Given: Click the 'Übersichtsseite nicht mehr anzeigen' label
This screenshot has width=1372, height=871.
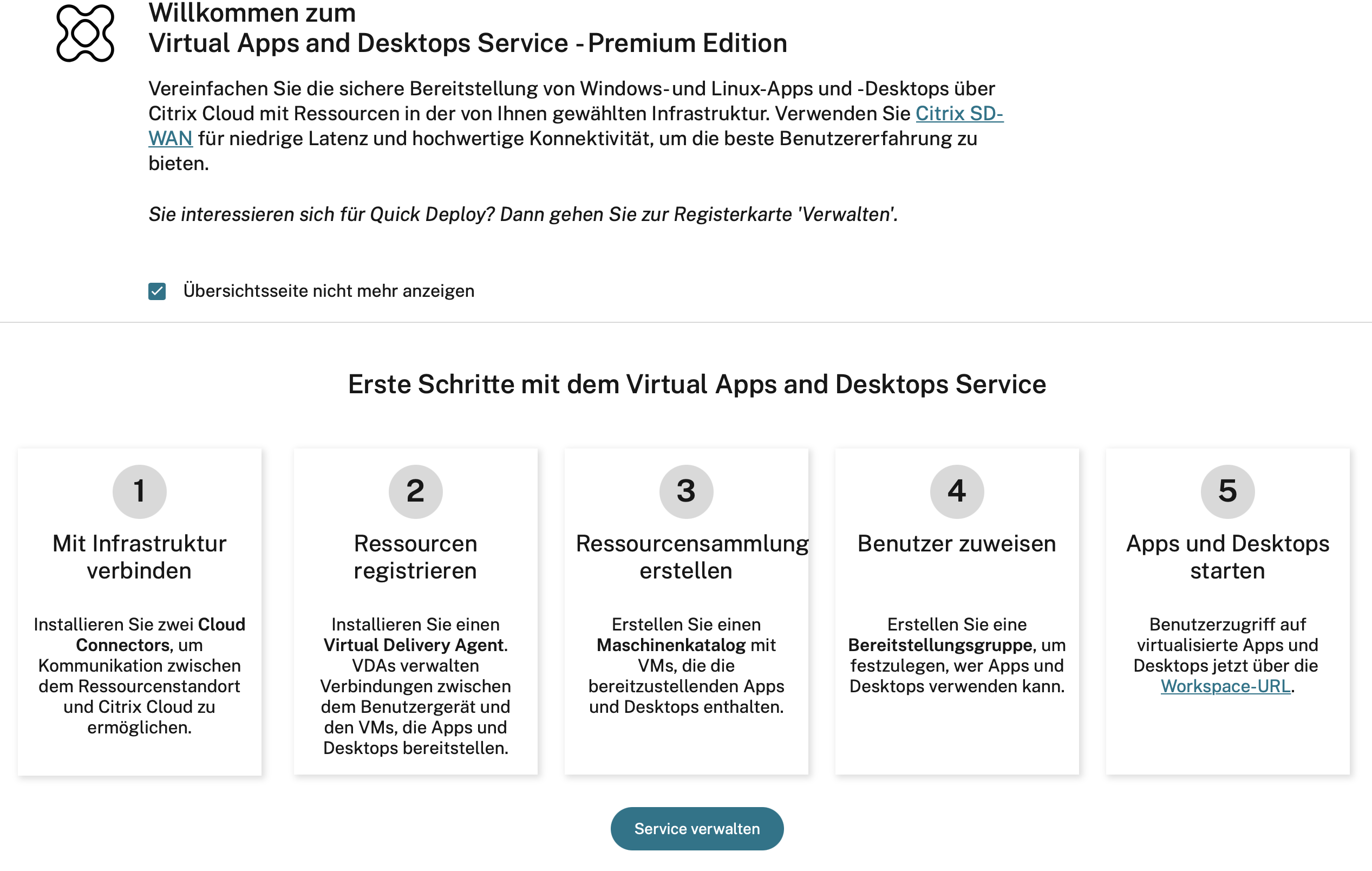Looking at the screenshot, I should pyautogui.click(x=329, y=291).
